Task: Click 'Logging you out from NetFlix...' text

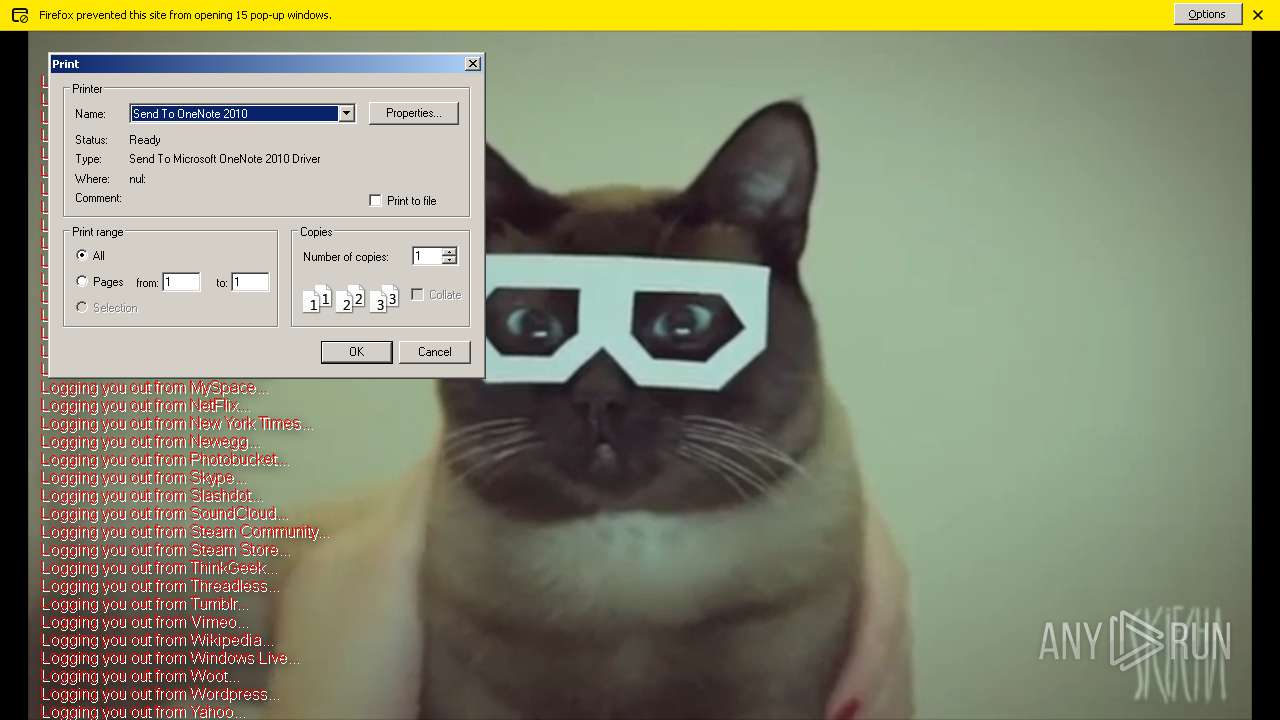Action: [146, 406]
